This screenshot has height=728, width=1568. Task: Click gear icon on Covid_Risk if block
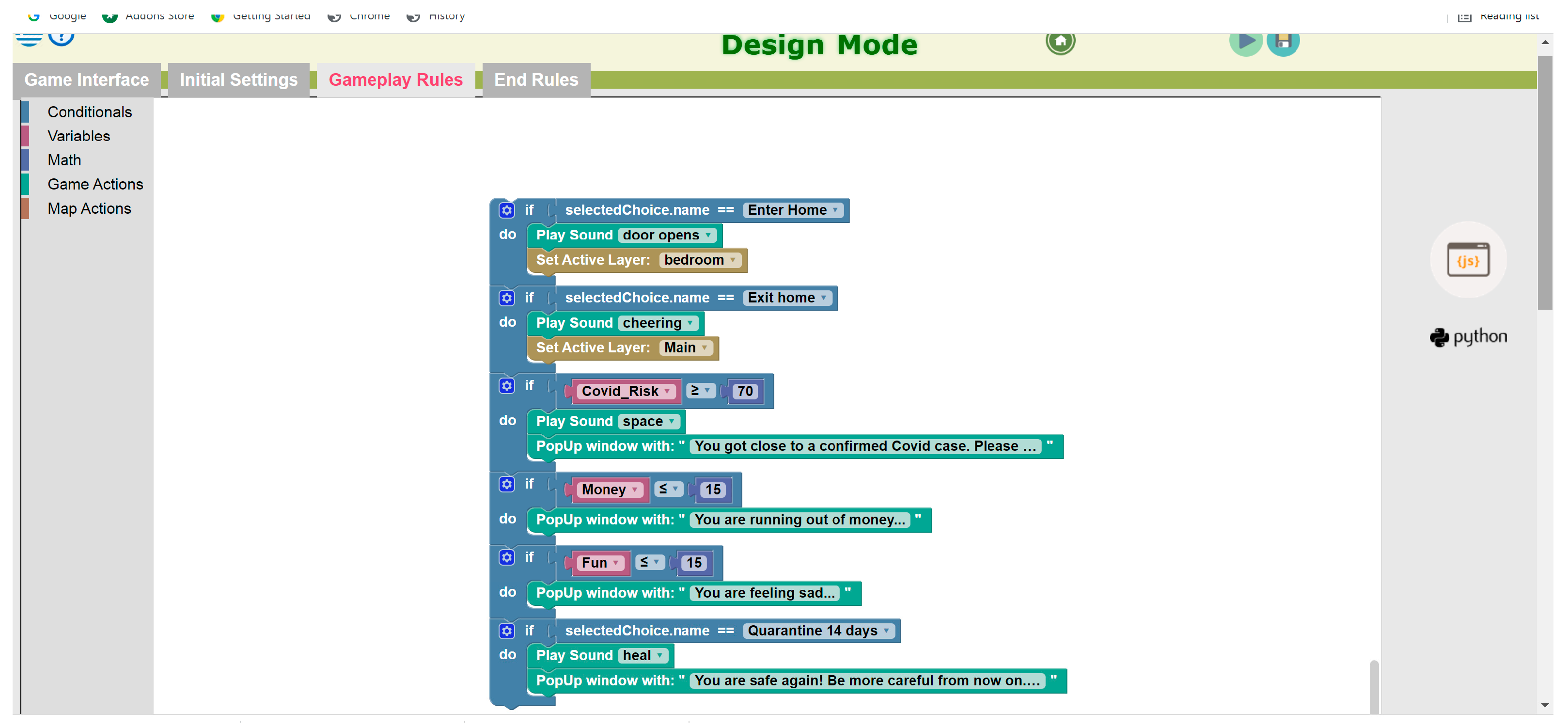click(506, 386)
